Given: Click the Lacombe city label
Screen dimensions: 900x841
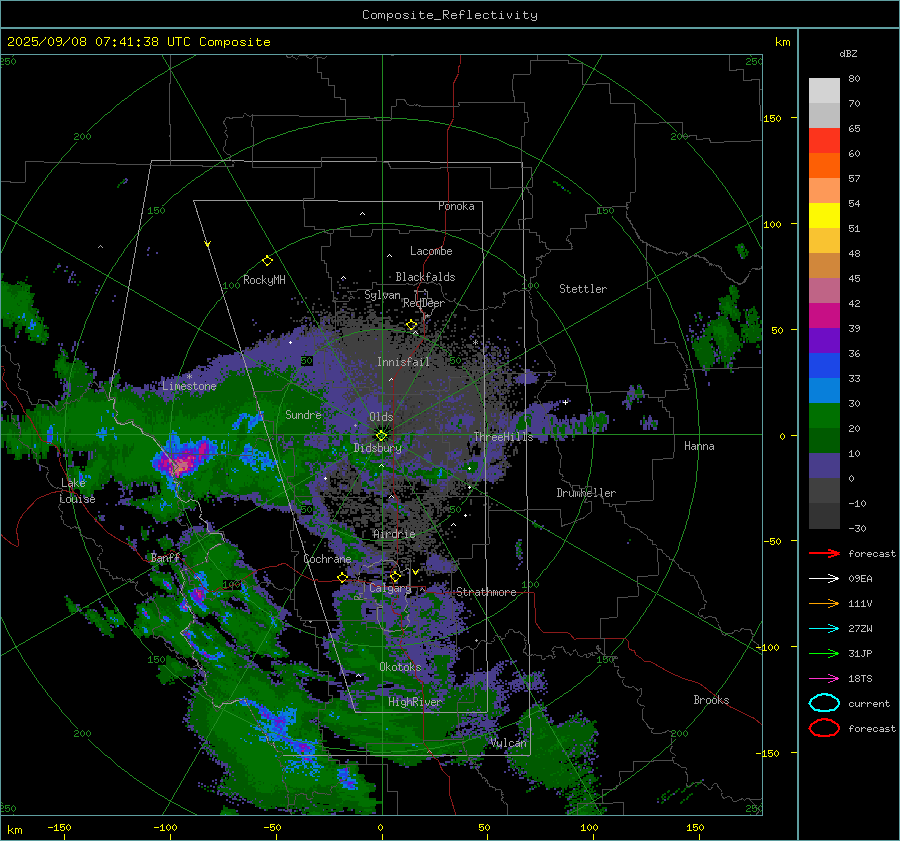Looking at the screenshot, I should click(x=431, y=251).
